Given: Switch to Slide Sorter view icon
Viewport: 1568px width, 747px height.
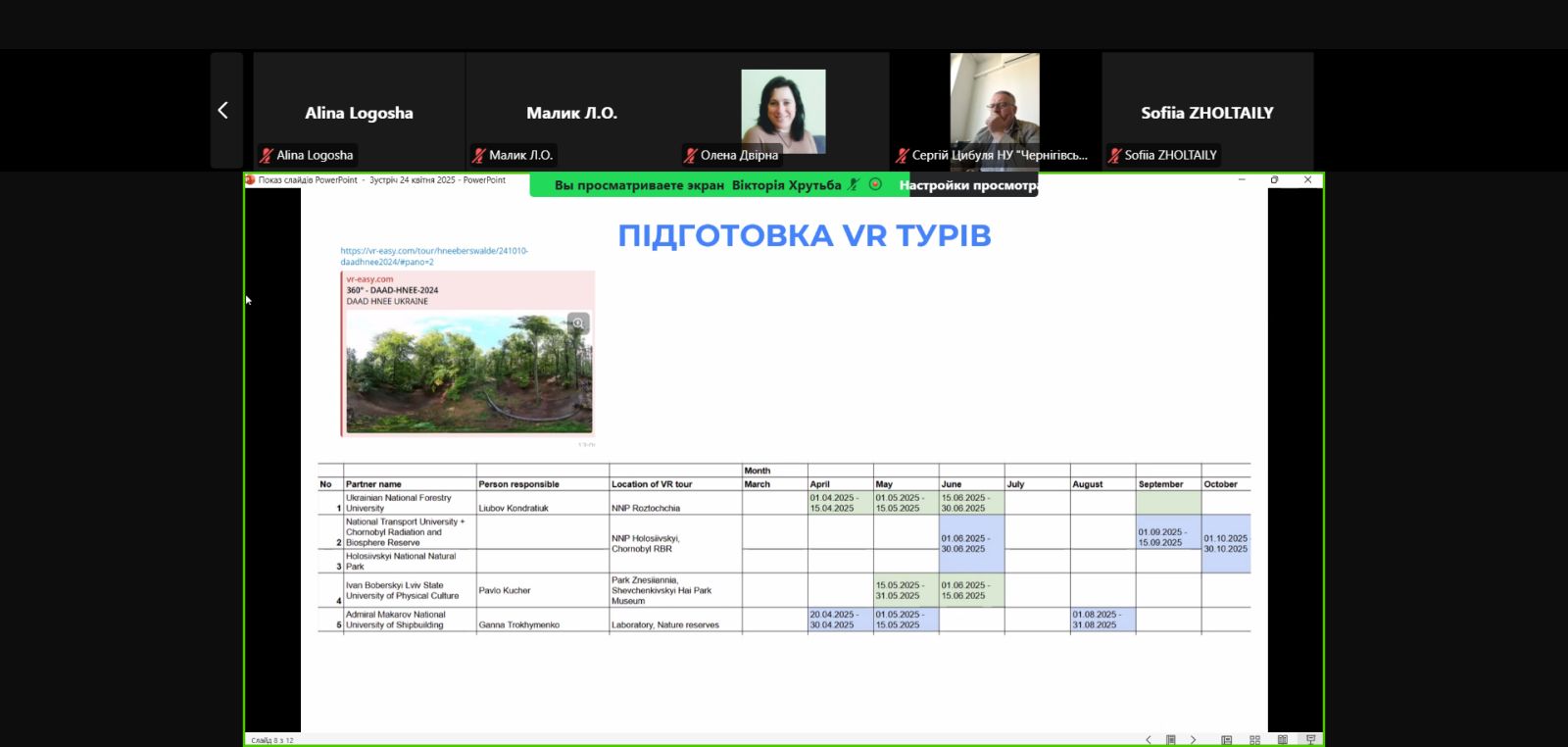Looking at the screenshot, I should [1254, 740].
